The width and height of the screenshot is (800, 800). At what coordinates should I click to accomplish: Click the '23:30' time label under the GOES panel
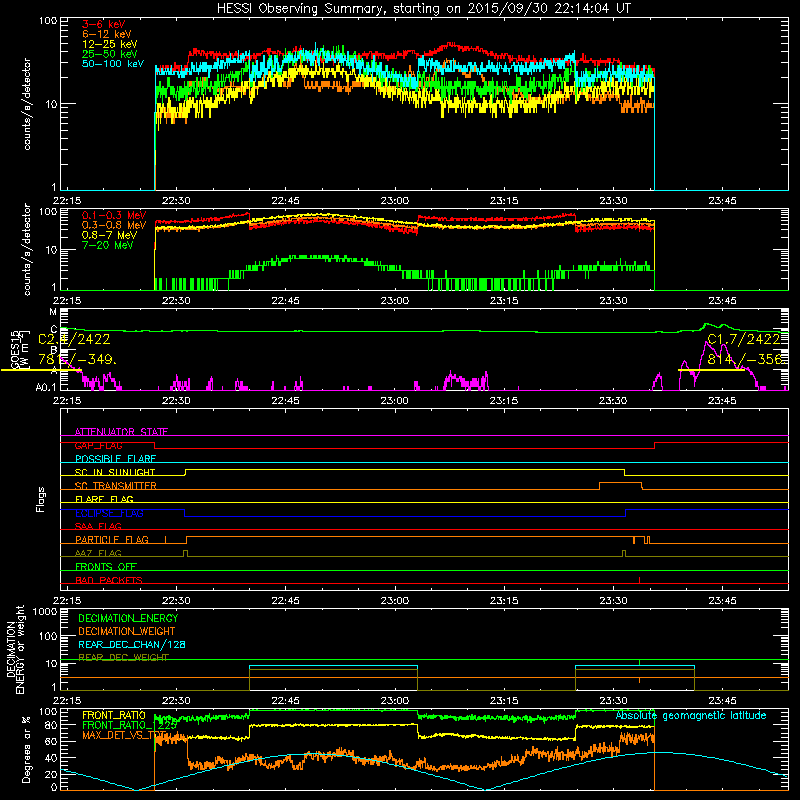click(613, 401)
